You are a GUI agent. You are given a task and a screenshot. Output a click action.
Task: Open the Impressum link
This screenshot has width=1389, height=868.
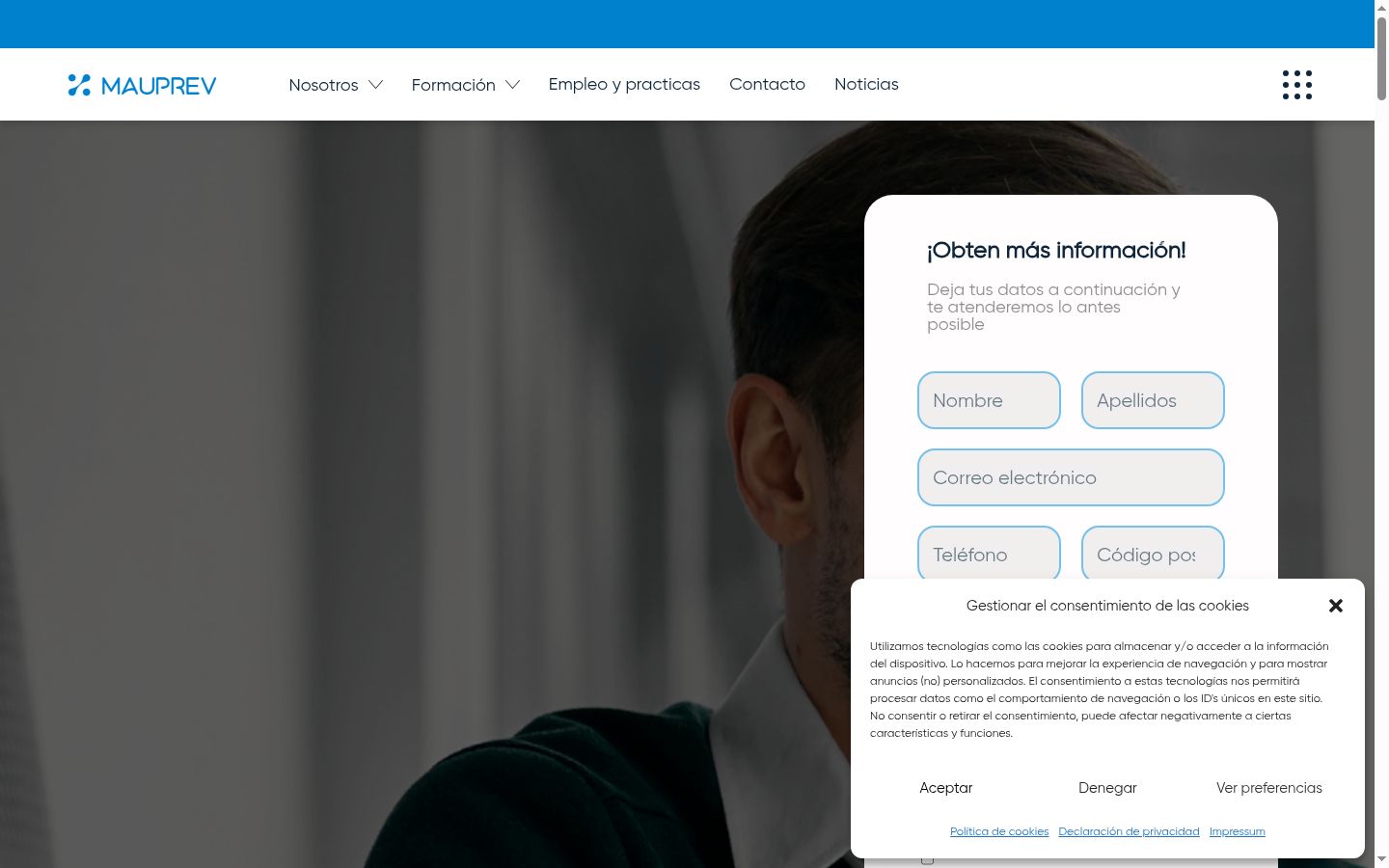tap(1238, 831)
